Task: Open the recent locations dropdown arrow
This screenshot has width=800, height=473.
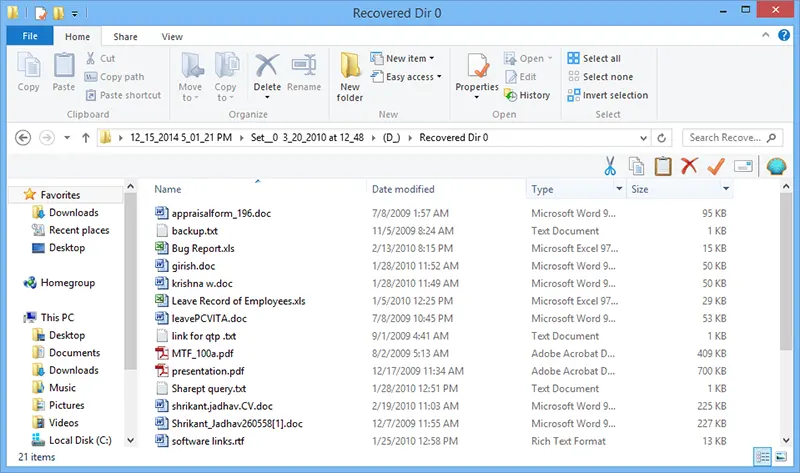Action: click(x=67, y=138)
